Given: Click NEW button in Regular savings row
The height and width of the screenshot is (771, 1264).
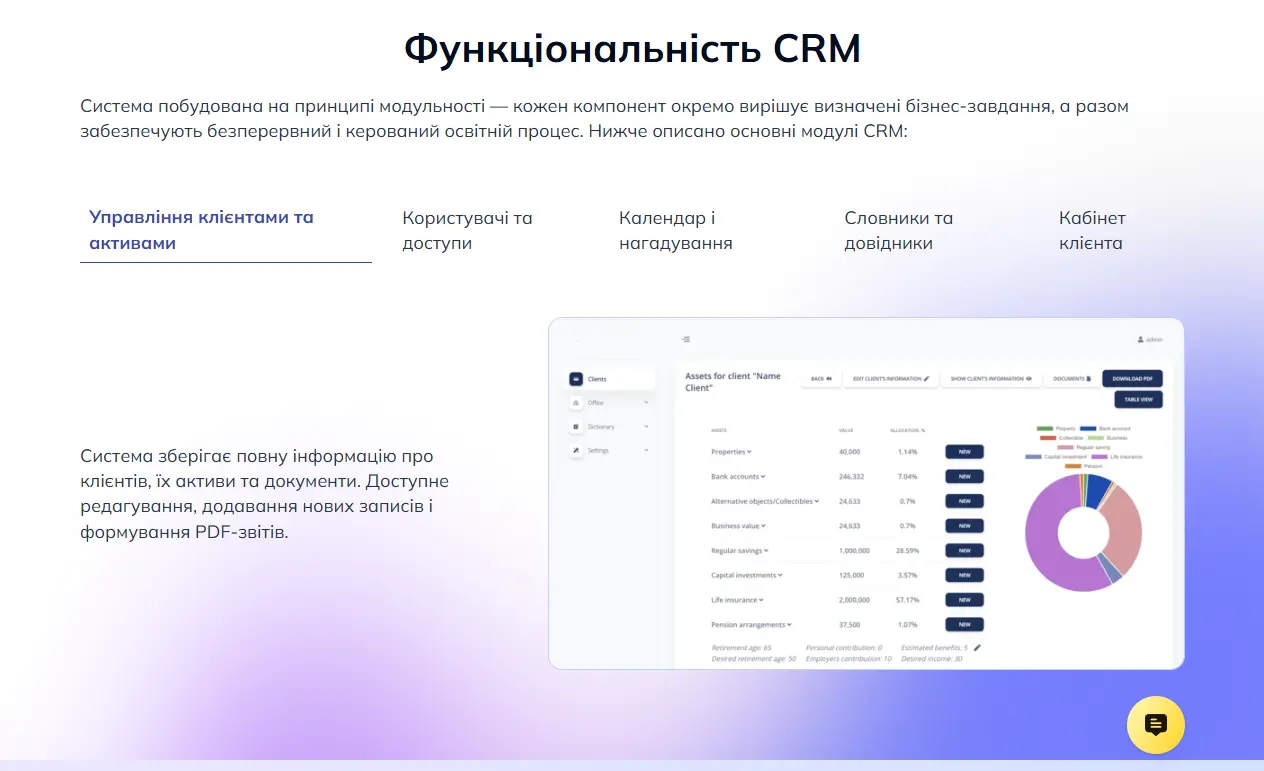Looking at the screenshot, I should pos(965,551).
